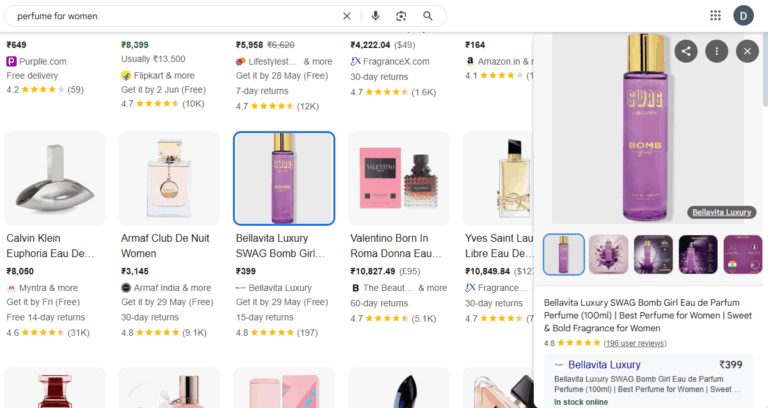Clear the search box text

point(347,16)
